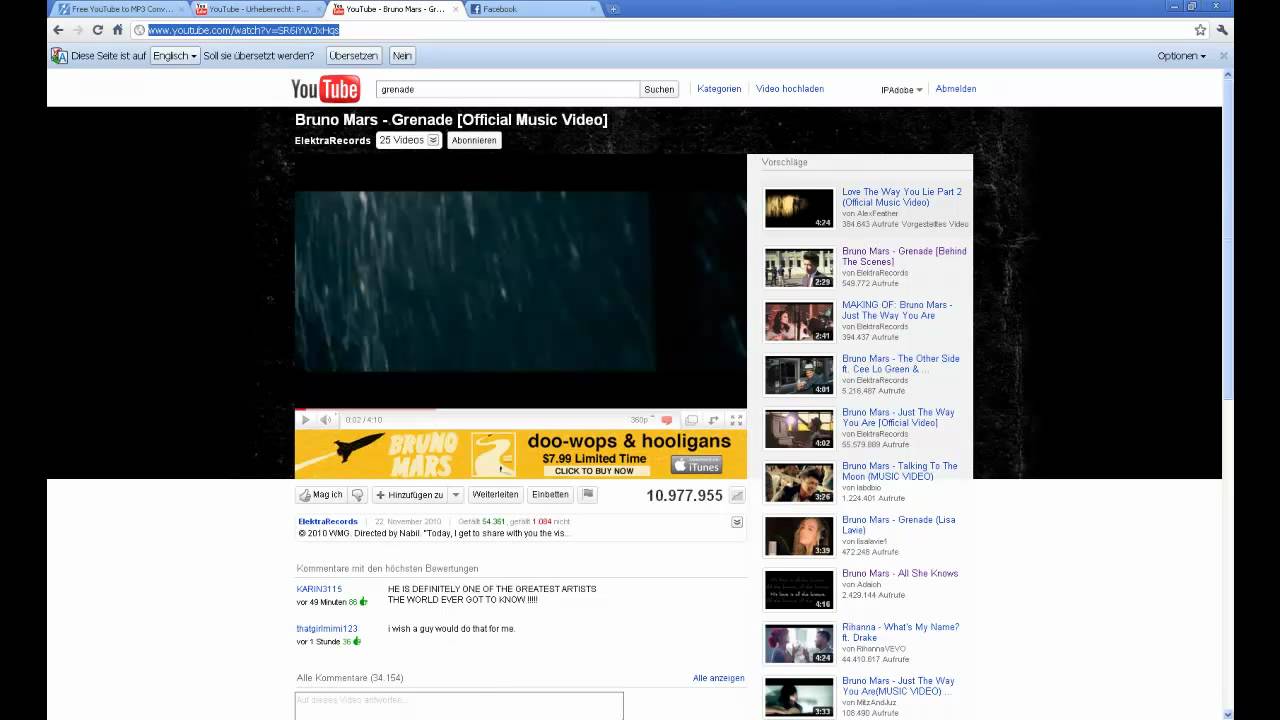
Task: Like the comment by KARIN3115
Action: pos(364,602)
